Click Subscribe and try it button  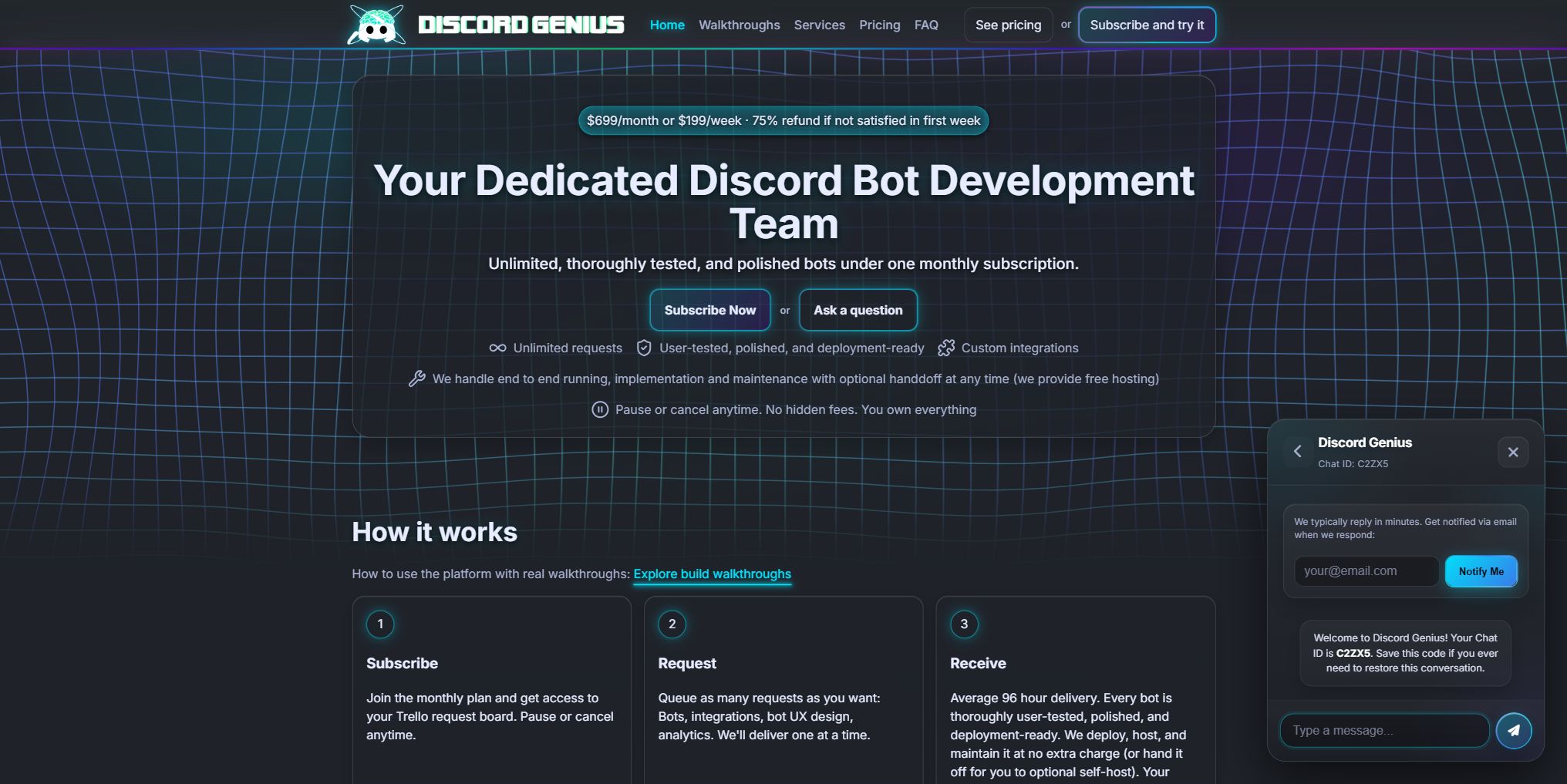click(x=1147, y=25)
